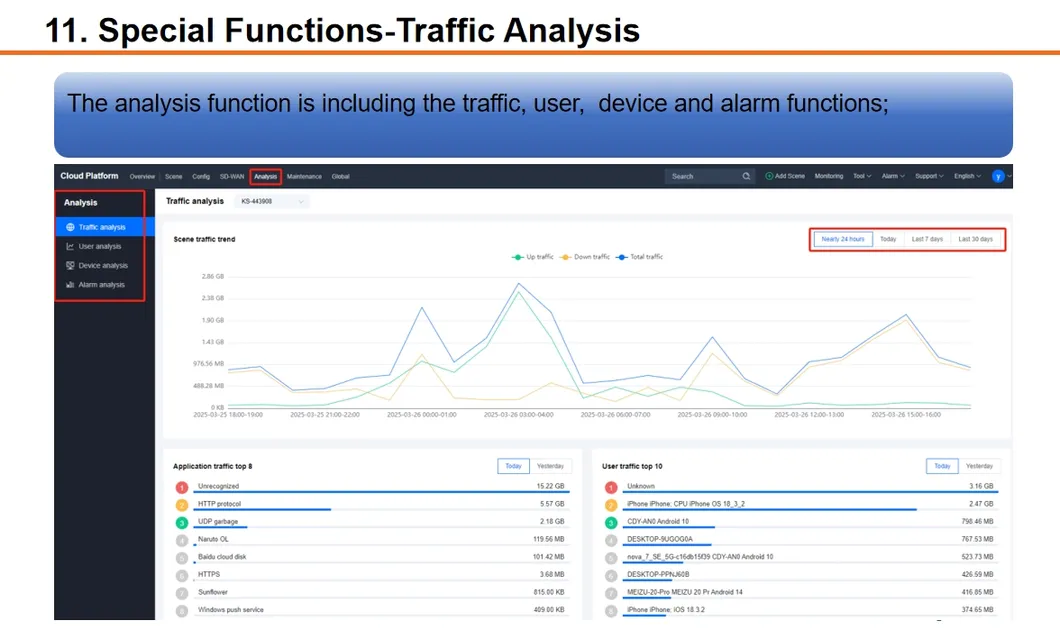Toggle the Total traffic legend color marker

(x=622, y=257)
